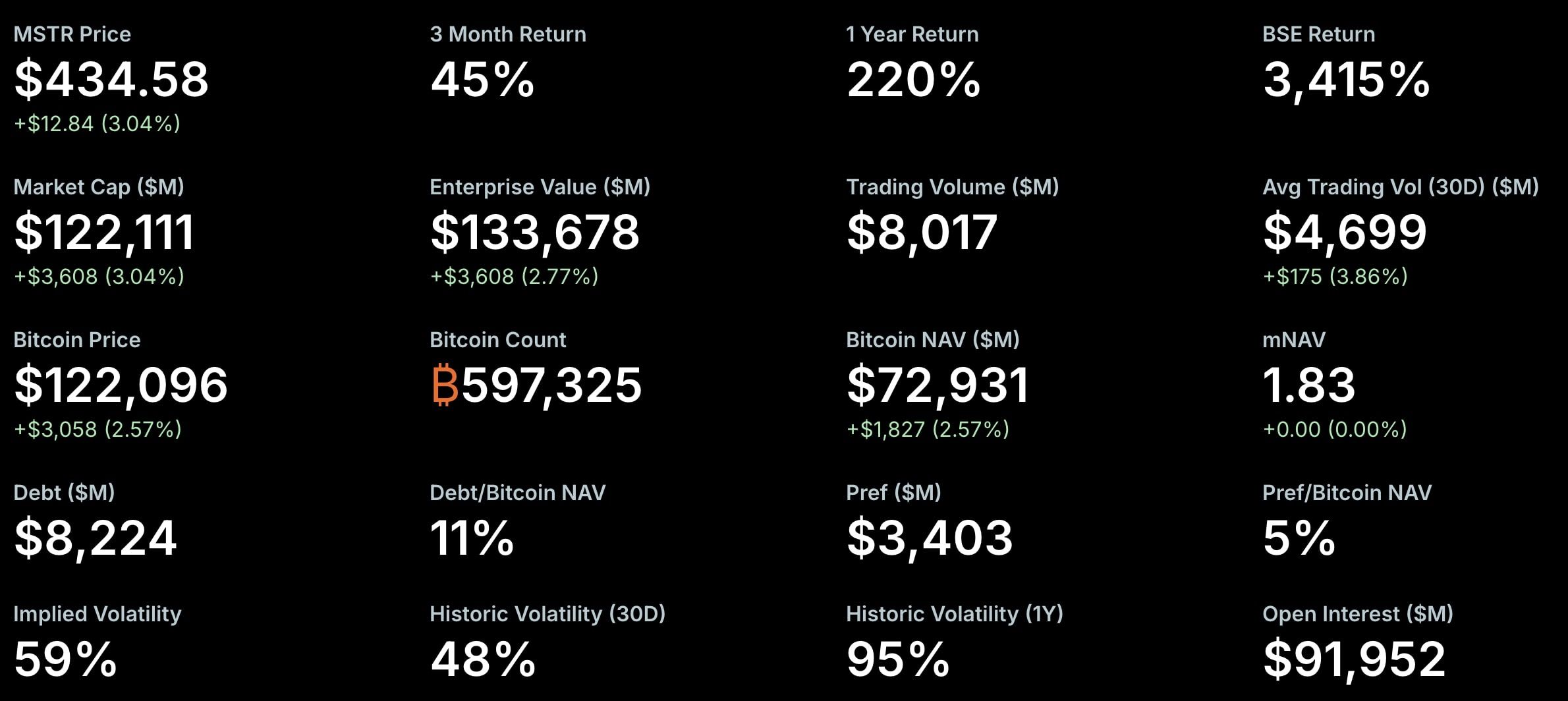
Task: Select the Bitcoin Count 597,325 number
Action: coord(551,385)
